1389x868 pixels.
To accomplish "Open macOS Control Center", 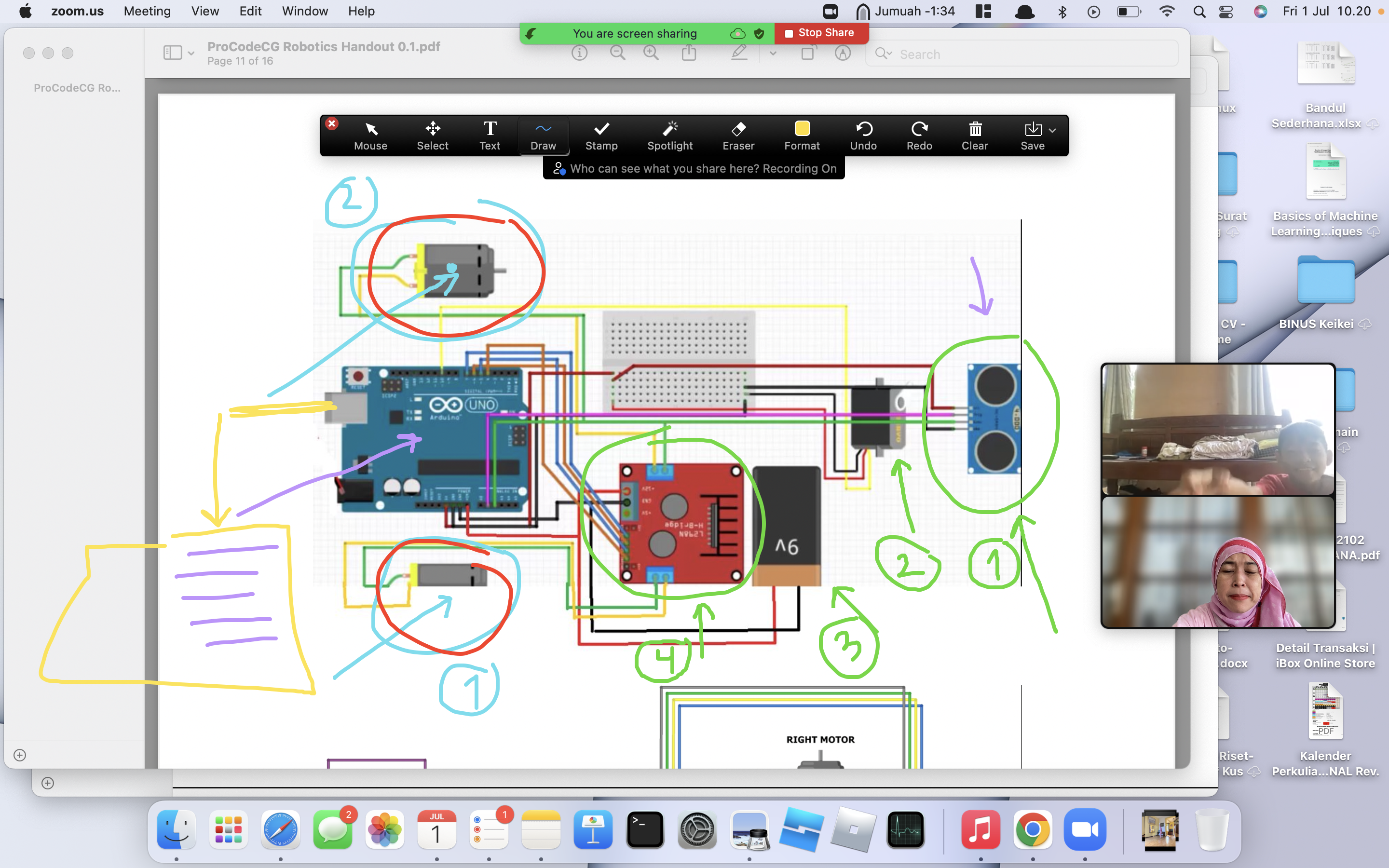I will [1226, 12].
